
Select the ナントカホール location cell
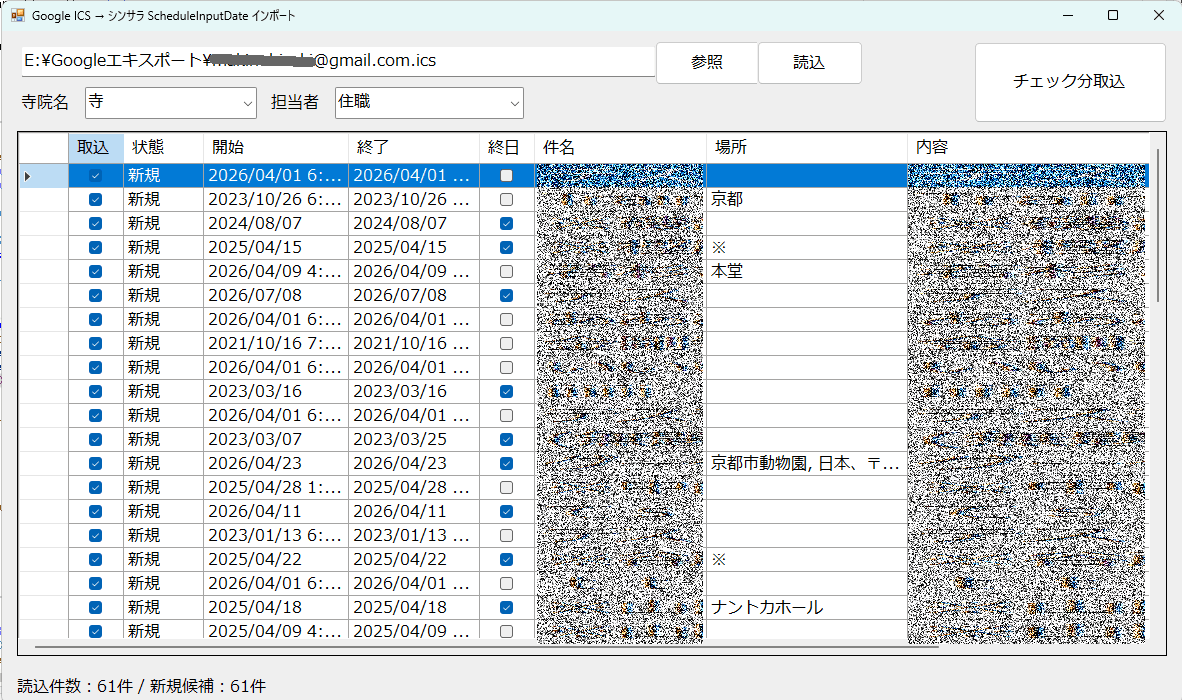(805, 608)
